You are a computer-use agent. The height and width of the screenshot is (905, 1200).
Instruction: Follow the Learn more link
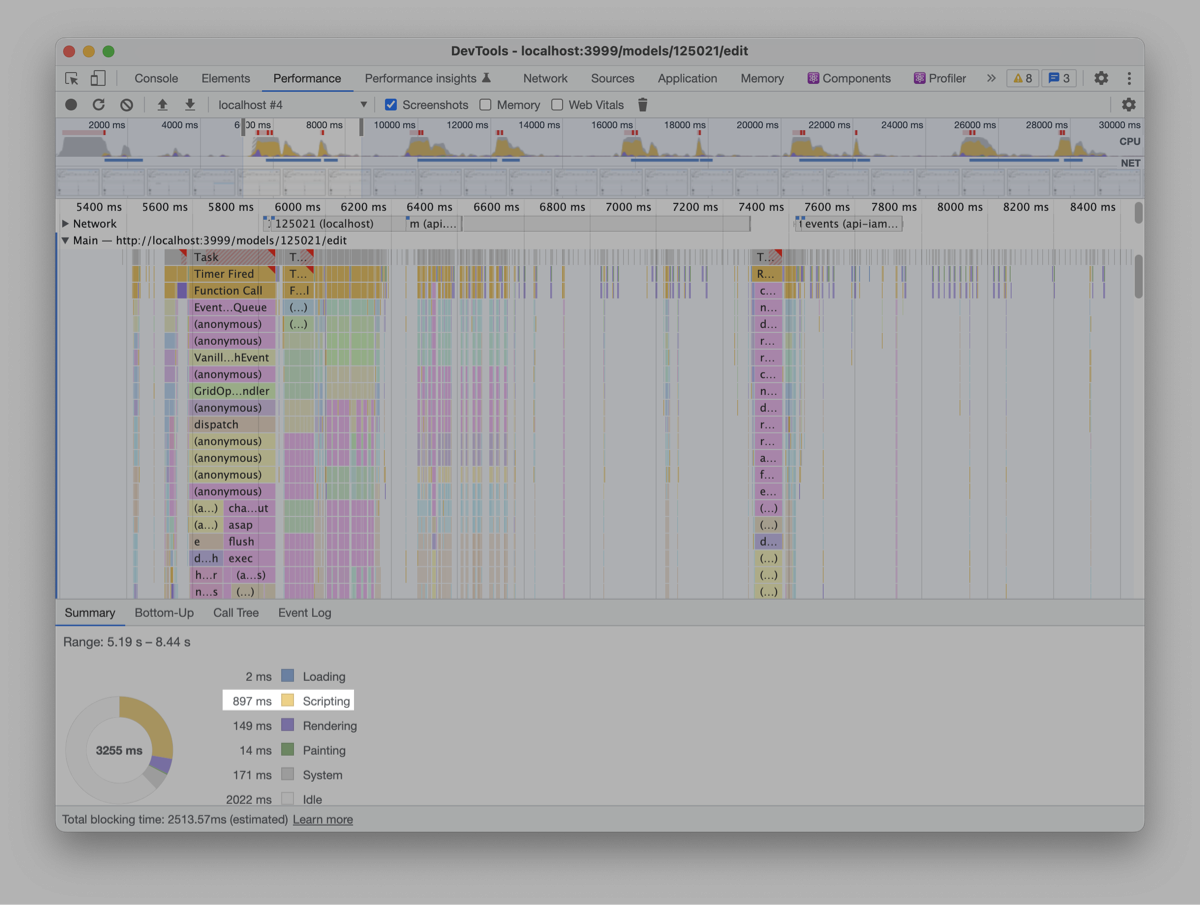click(x=323, y=819)
